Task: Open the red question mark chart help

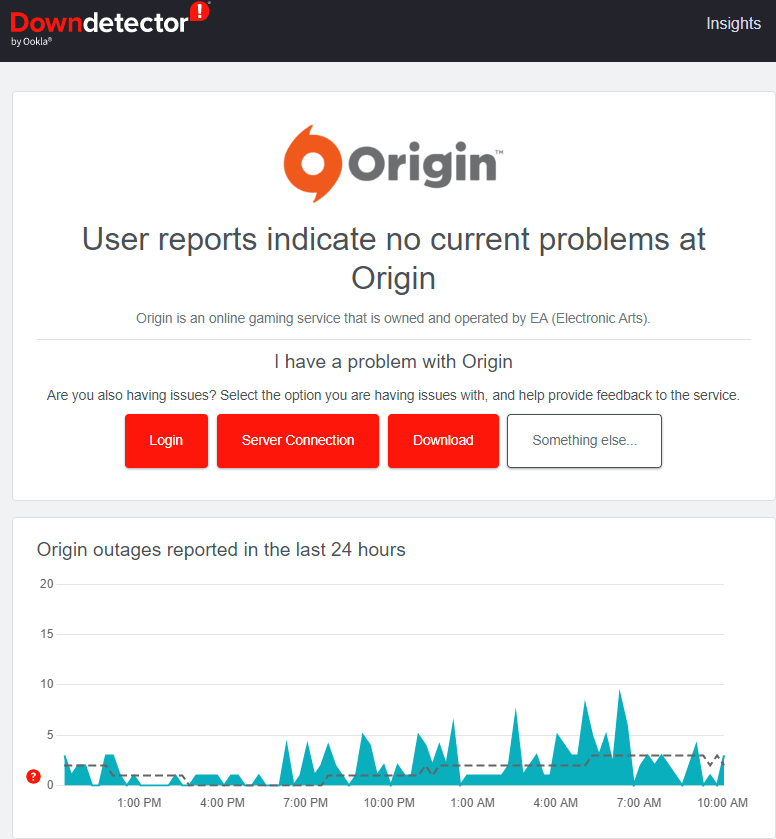Action: point(33,776)
